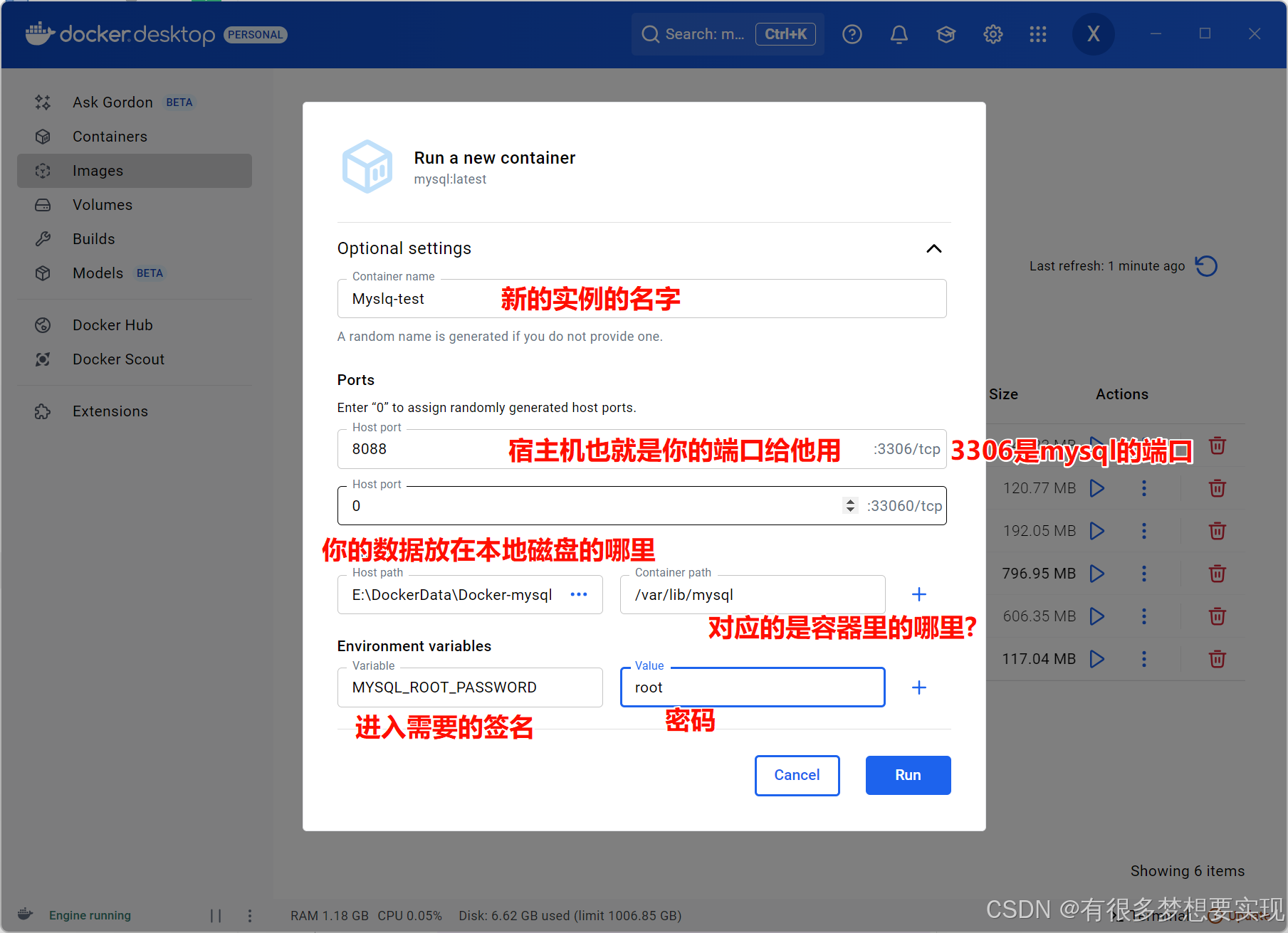Open more actions for 120.77 MB image

pos(1144,488)
